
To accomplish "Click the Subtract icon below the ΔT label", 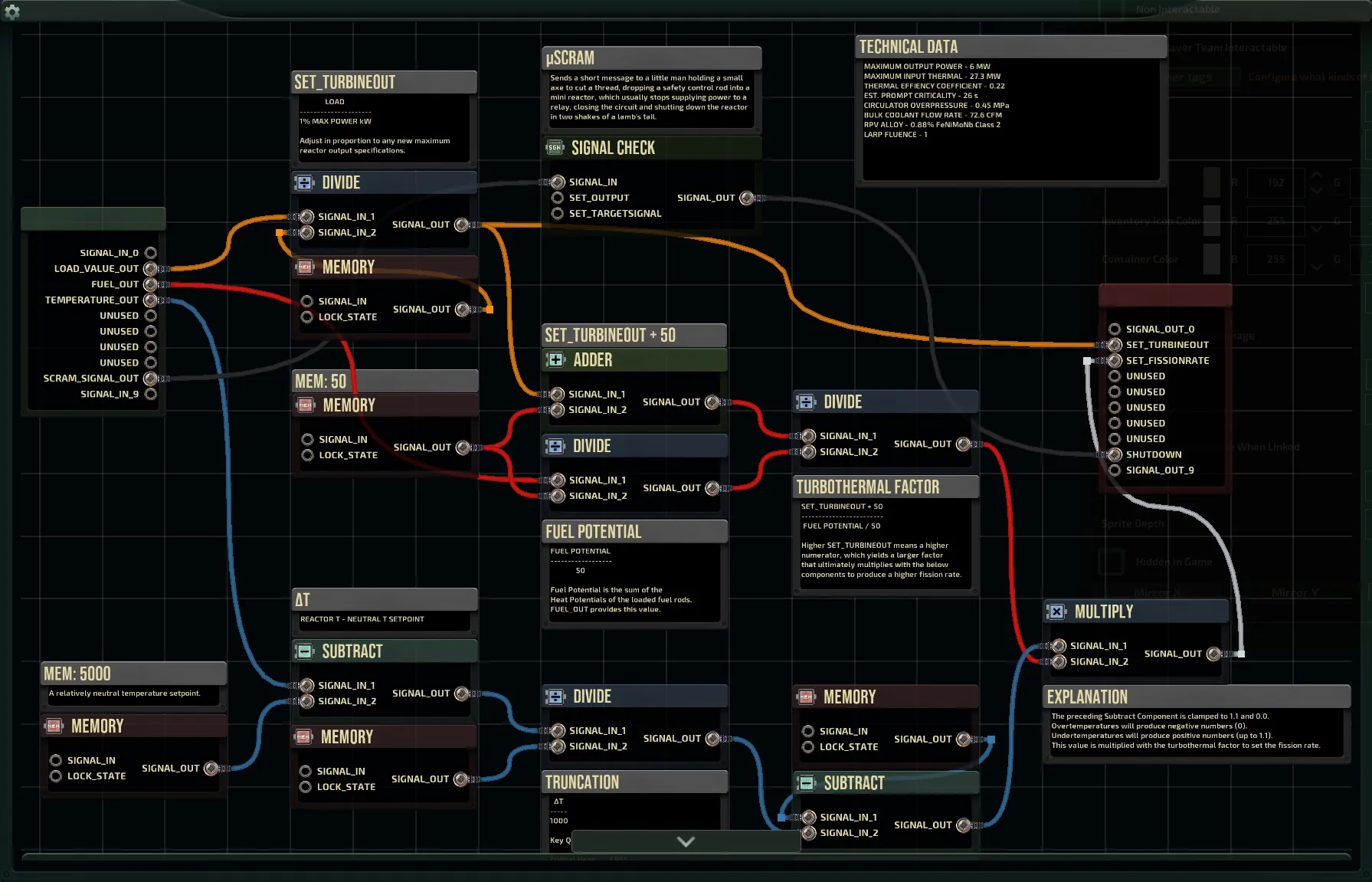I will (304, 651).
